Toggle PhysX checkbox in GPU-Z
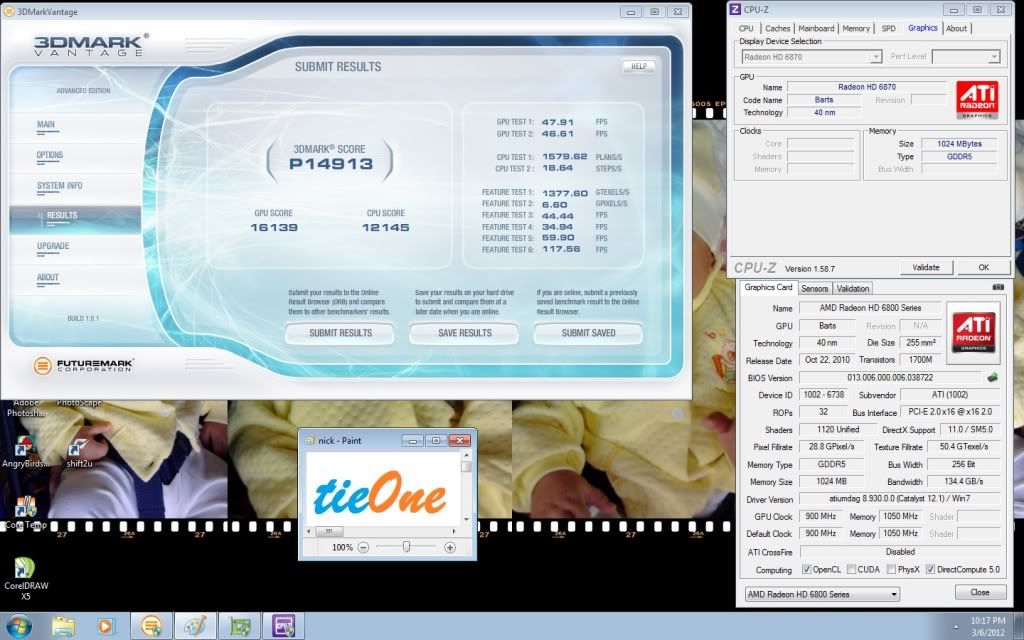1024x640 pixels. click(x=891, y=569)
